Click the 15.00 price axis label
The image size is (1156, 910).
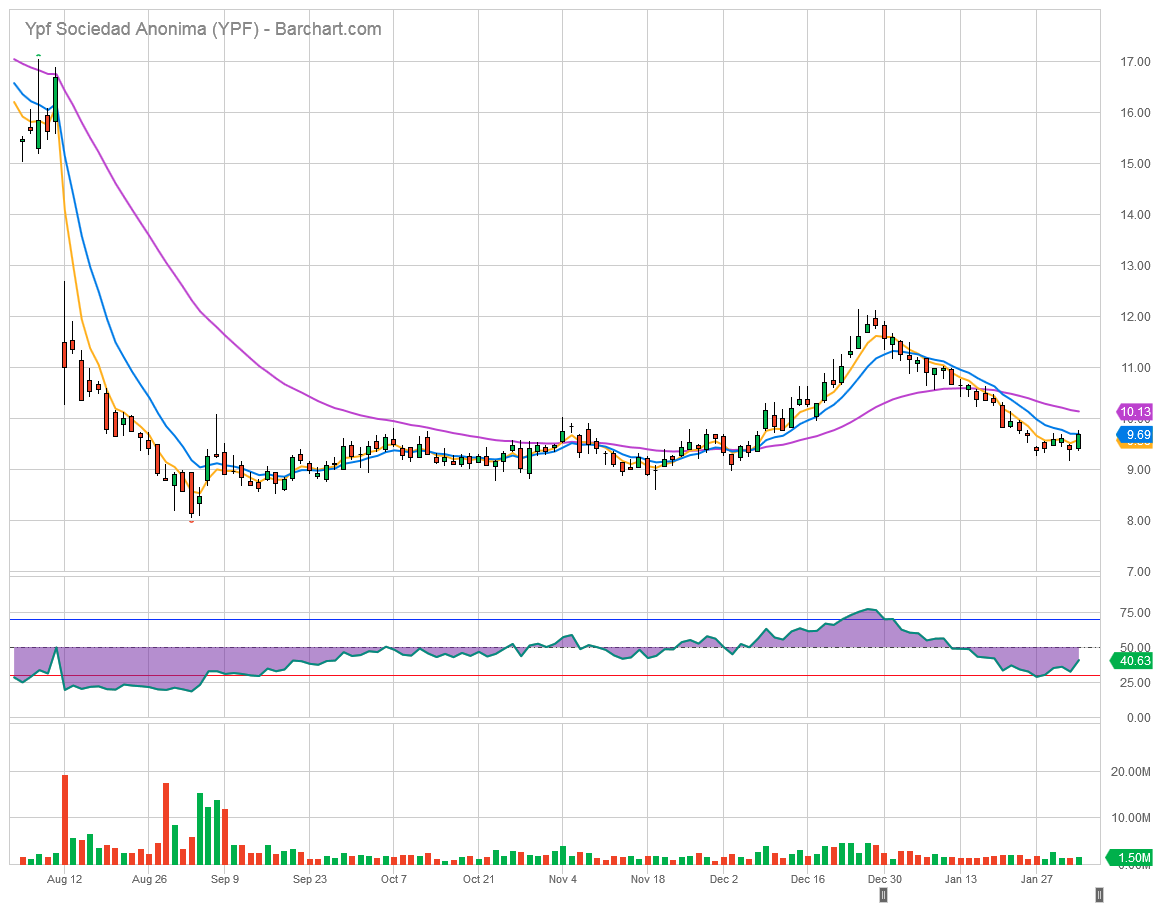coord(1135,164)
